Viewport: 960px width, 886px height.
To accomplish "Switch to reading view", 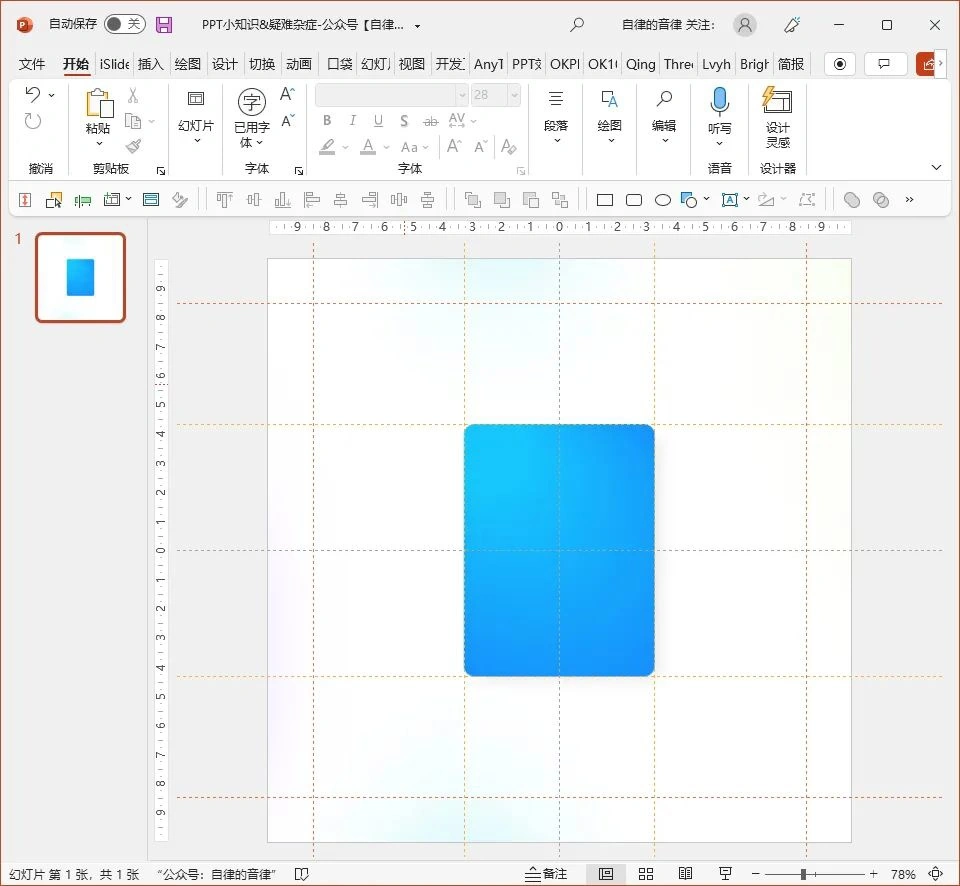I will point(685,874).
